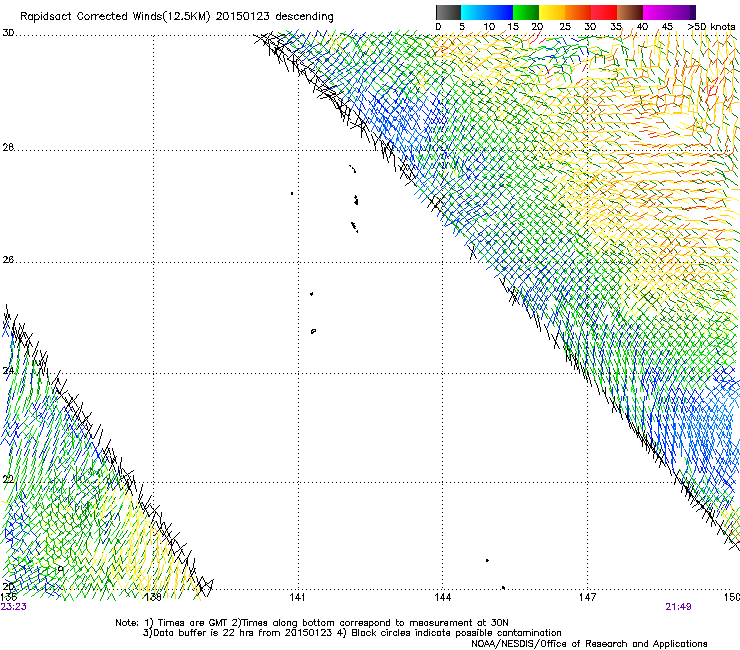The image size is (740, 650).
Task: Click the green 15-20 knots legend swatch
Action: tap(526, 12)
